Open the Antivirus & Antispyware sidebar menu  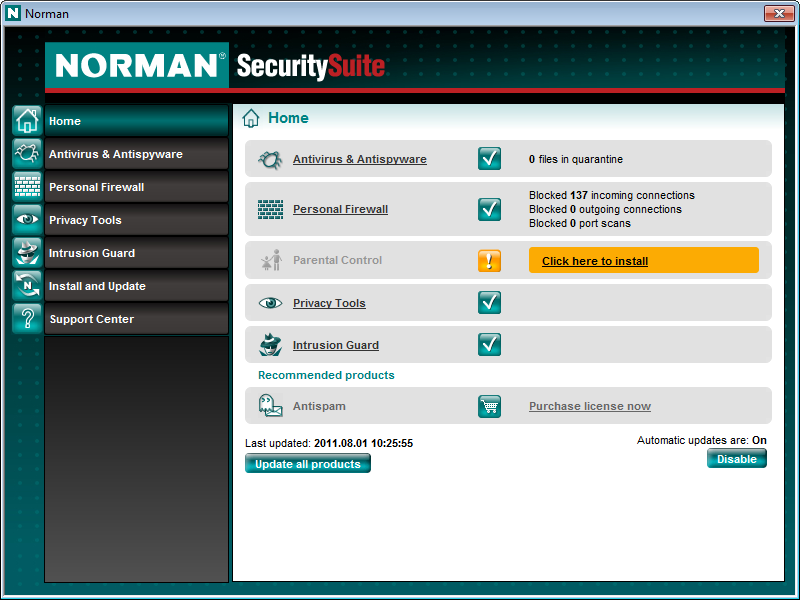click(x=136, y=154)
